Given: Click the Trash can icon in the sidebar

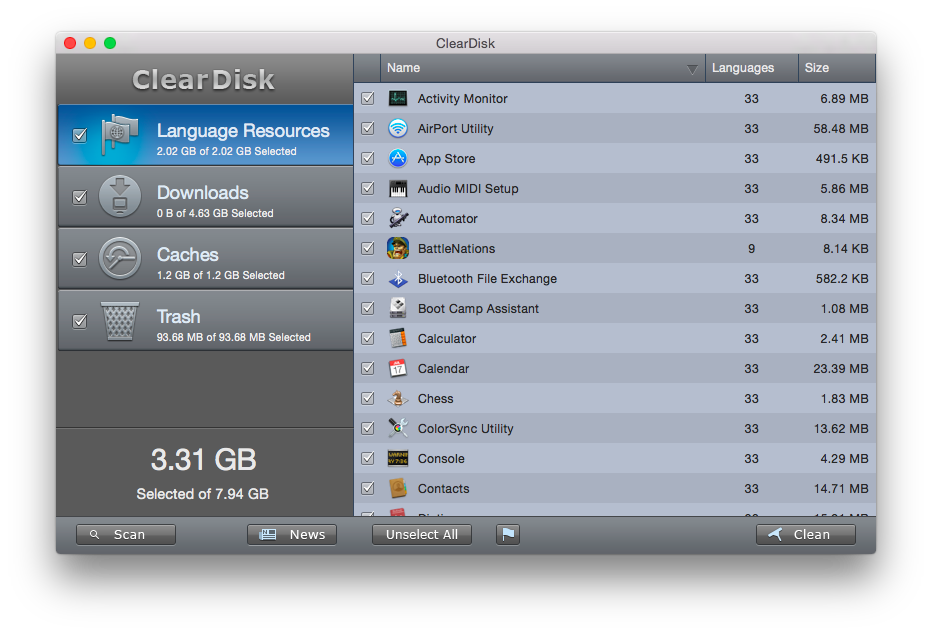Looking at the screenshot, I should pos(120,319).
